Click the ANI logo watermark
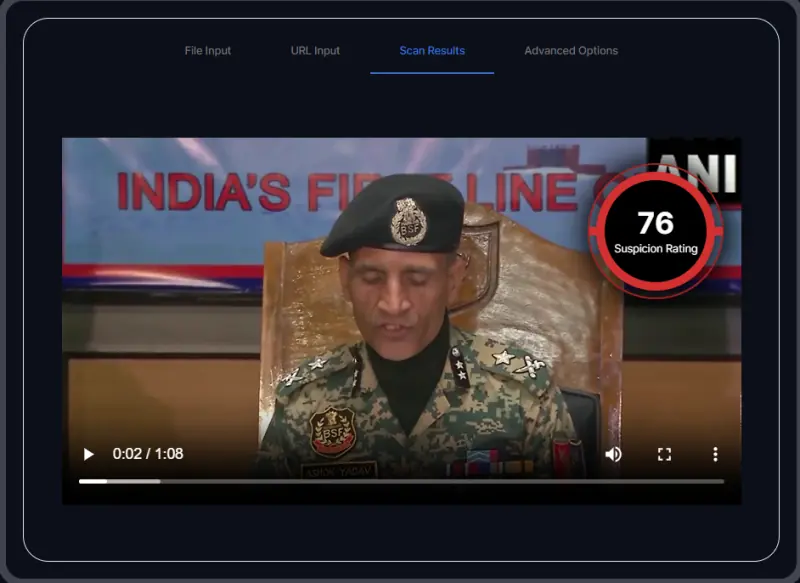Viewport: 800px width, 583px height. coord(700,172)
